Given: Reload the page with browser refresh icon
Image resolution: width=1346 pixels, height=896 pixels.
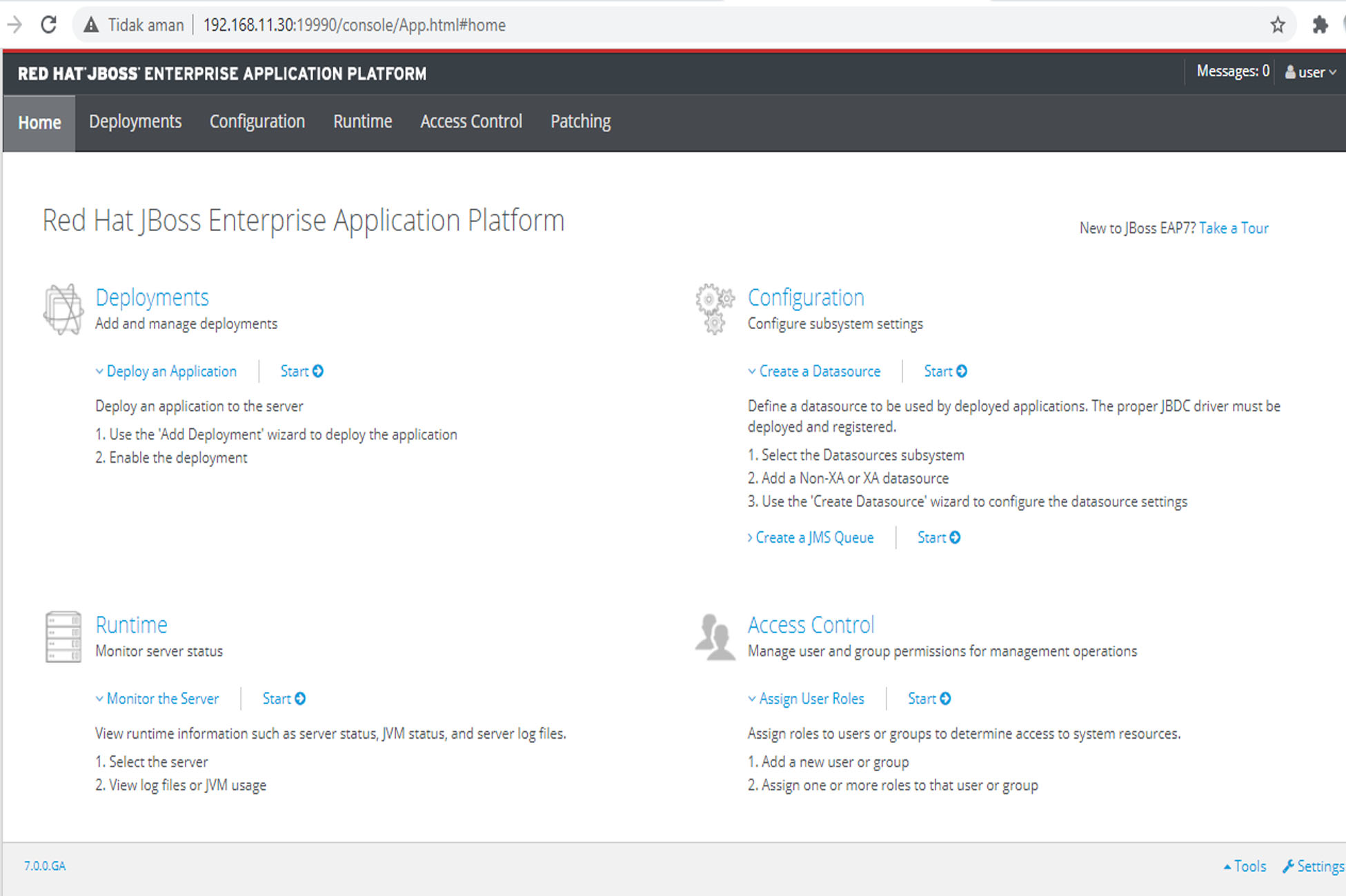Looking at the screenshot, I should [49, 25].
